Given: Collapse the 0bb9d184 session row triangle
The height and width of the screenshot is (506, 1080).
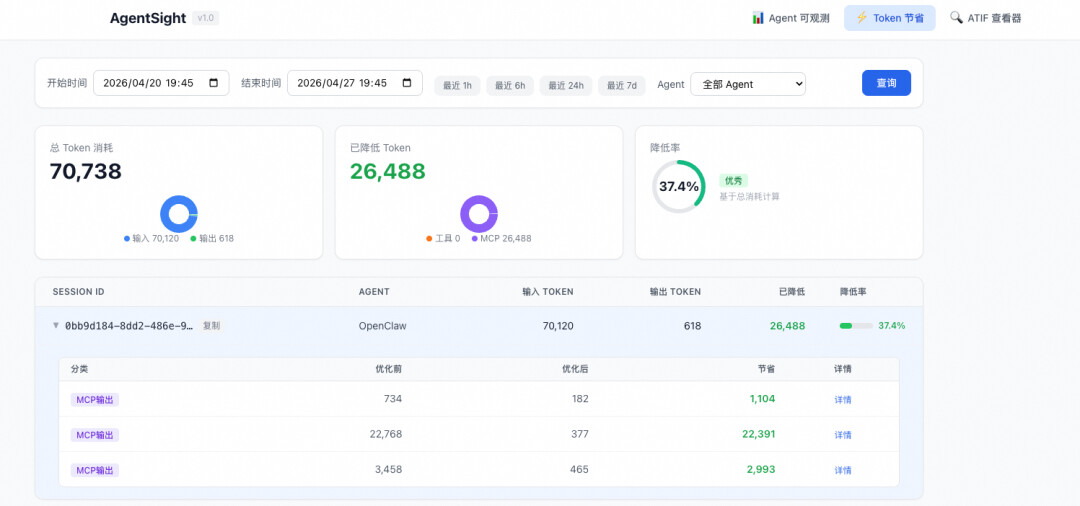Looking at the screenshot, I should click(x=56, y=326).
